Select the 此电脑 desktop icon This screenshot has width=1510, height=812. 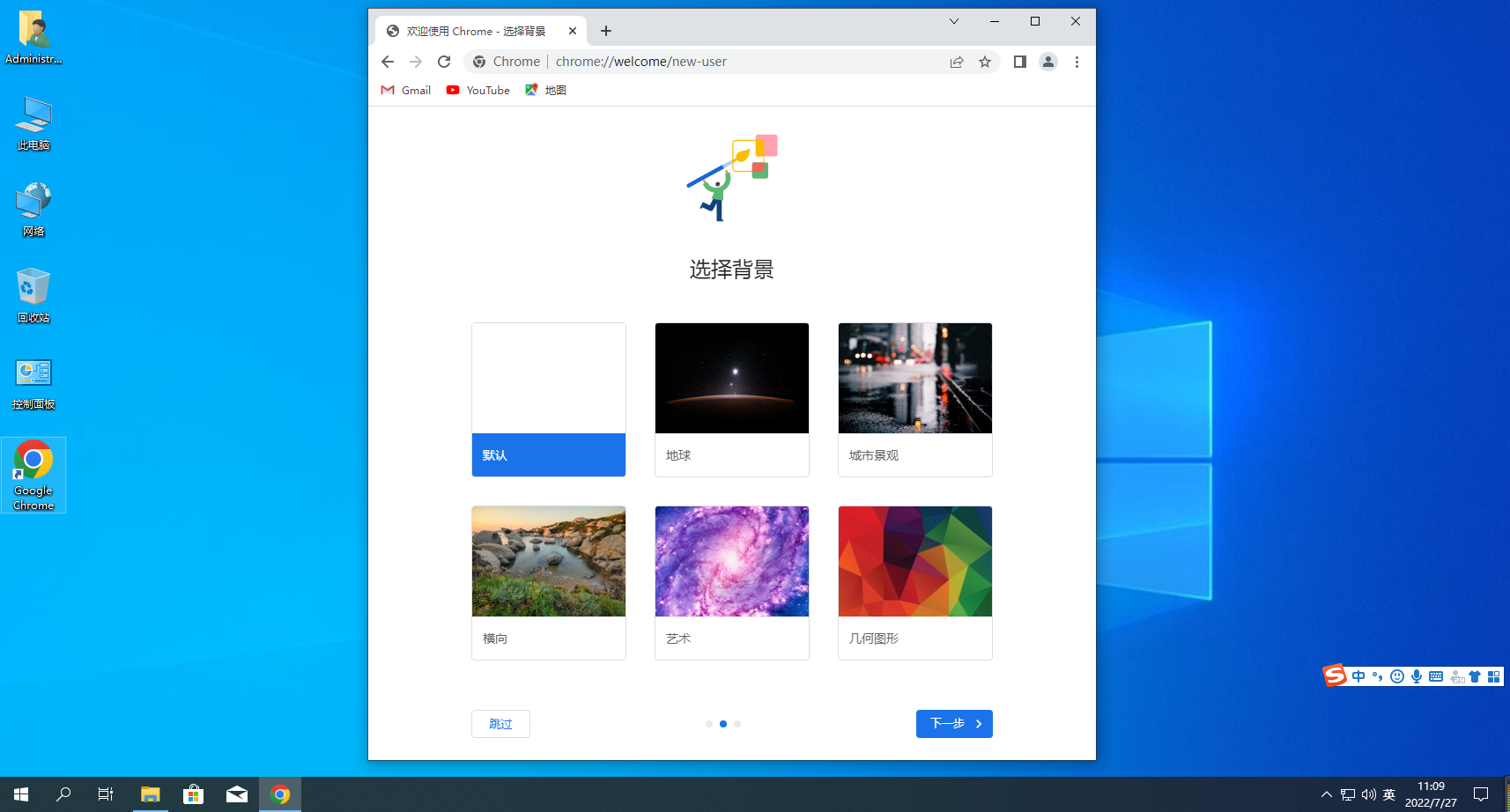click(33, 124)
